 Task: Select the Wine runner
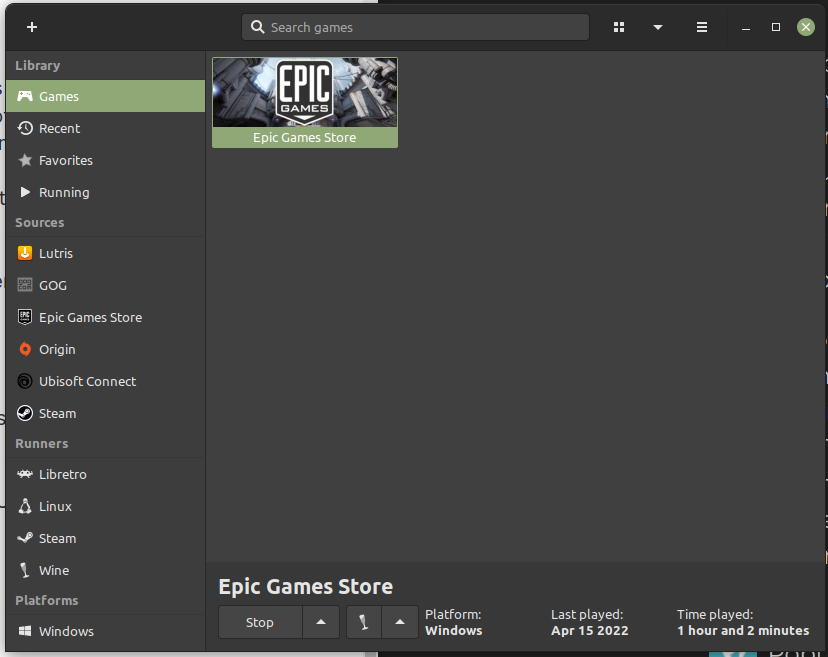tap(106, 570)
